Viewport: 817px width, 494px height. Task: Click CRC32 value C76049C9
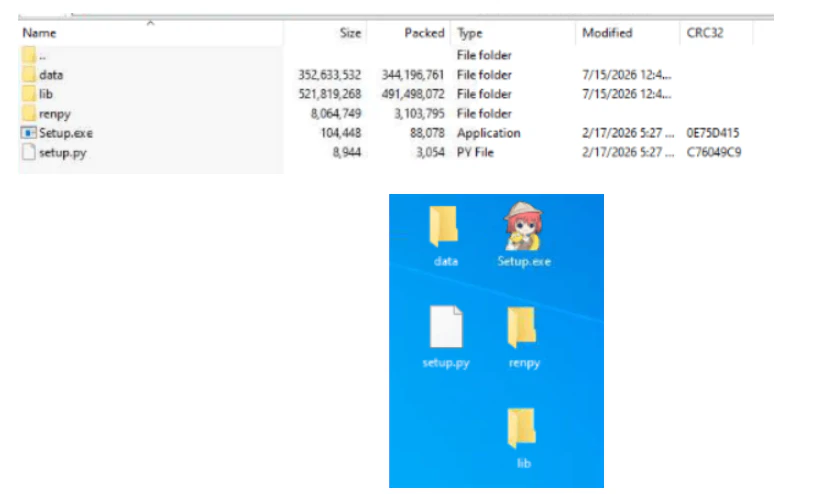pyautogui.click(x=713, y=152)
